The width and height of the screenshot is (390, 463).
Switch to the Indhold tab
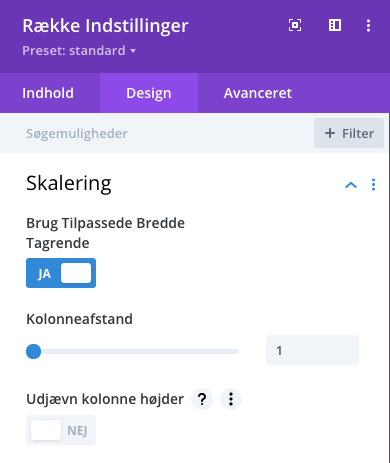point(48,93)
